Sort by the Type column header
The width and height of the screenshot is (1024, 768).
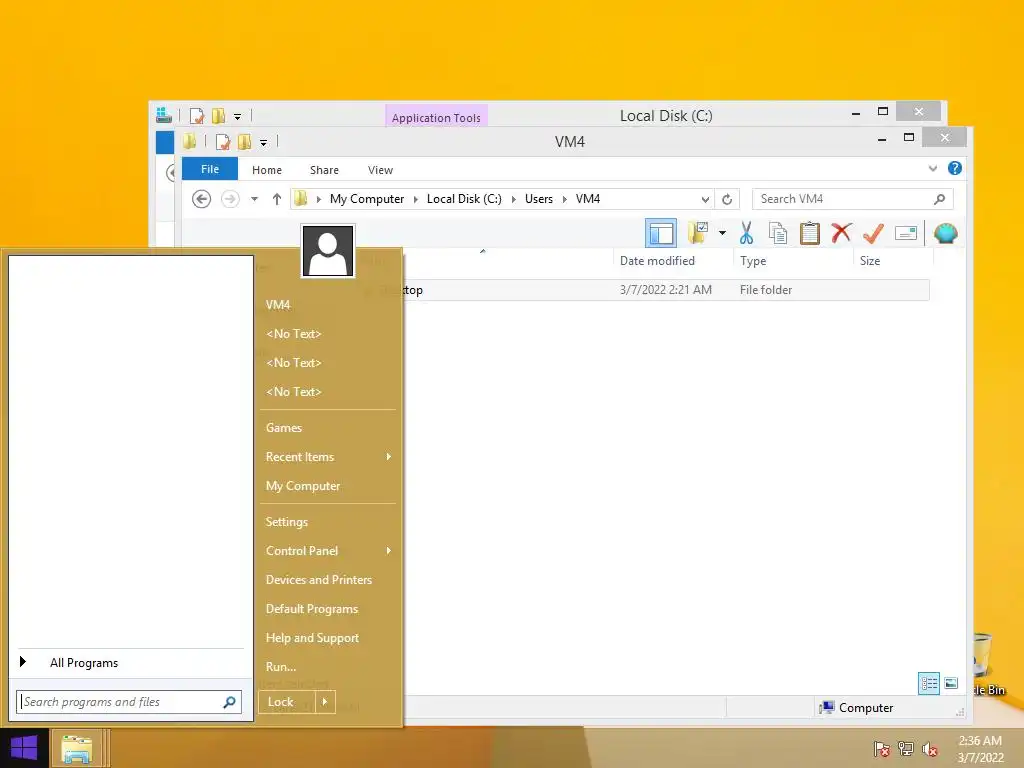[753, 261]
